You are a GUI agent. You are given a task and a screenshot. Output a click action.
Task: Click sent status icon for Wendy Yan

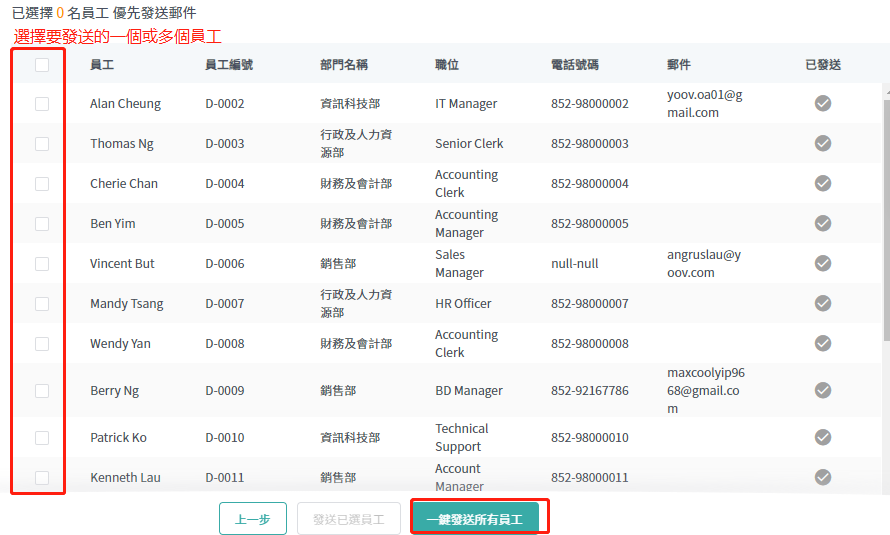point(823,343)
